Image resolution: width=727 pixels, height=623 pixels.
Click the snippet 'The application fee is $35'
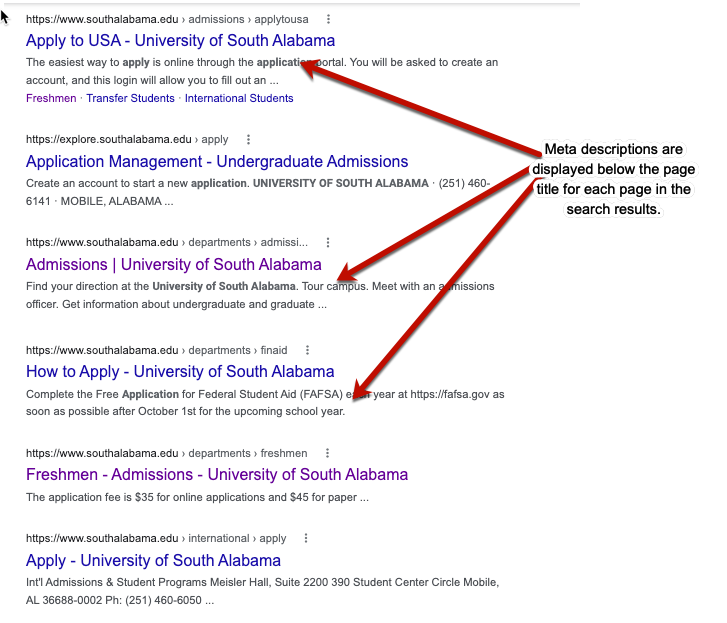pos(198,497)
